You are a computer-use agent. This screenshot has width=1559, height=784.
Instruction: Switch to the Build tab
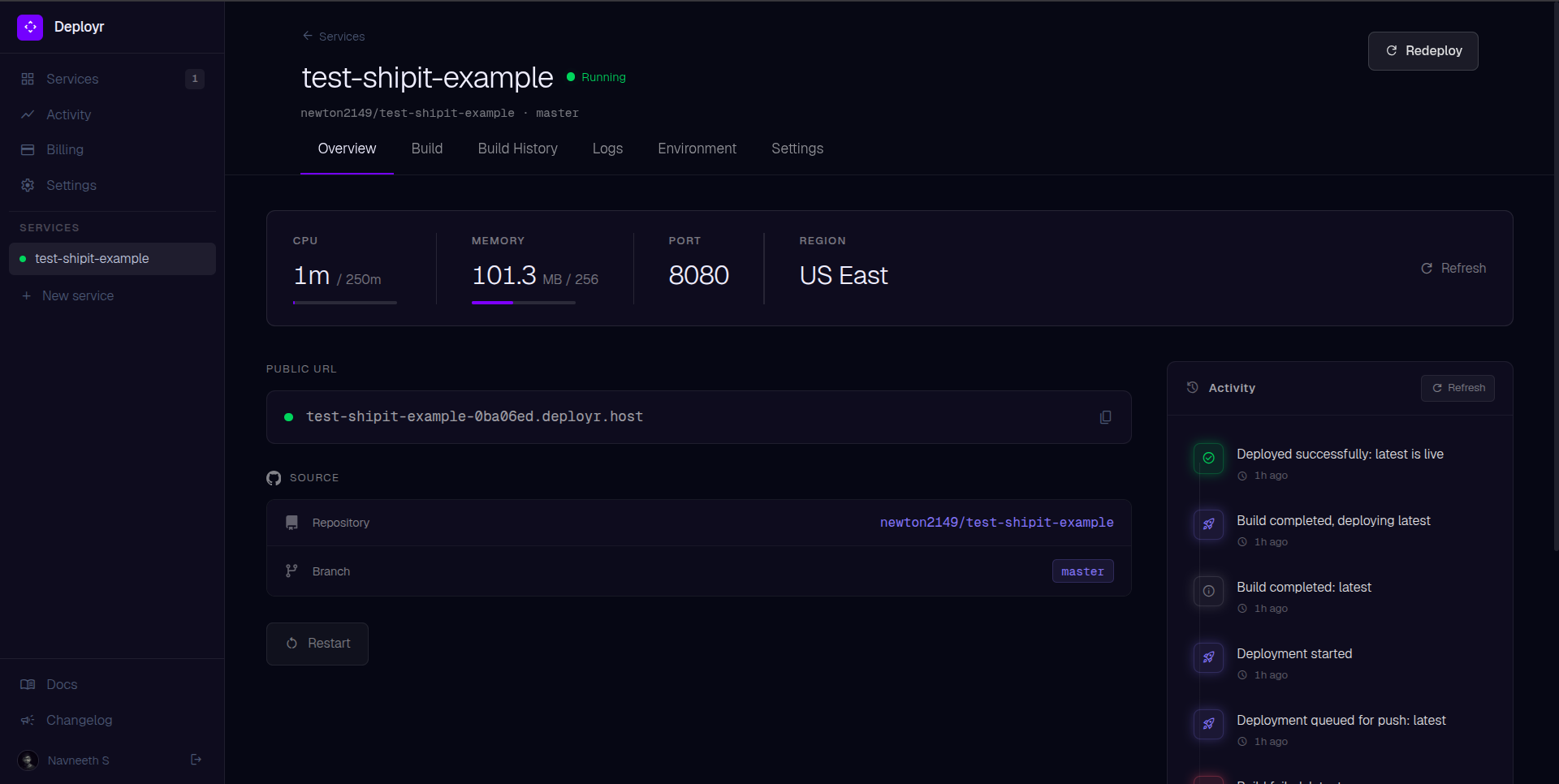pyautogui.click(x=427, y=149)
